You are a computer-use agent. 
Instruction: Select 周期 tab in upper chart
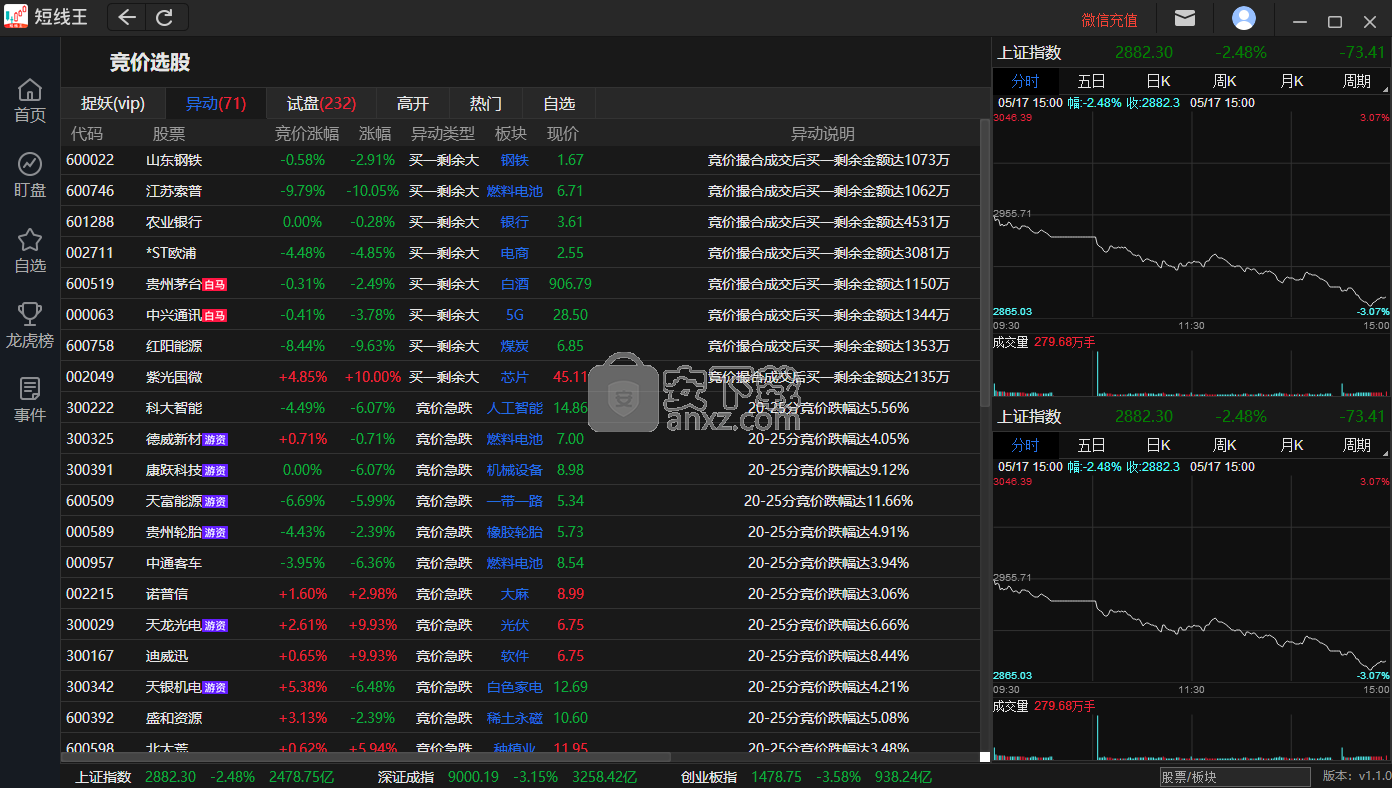click(x=1357, y=81)
